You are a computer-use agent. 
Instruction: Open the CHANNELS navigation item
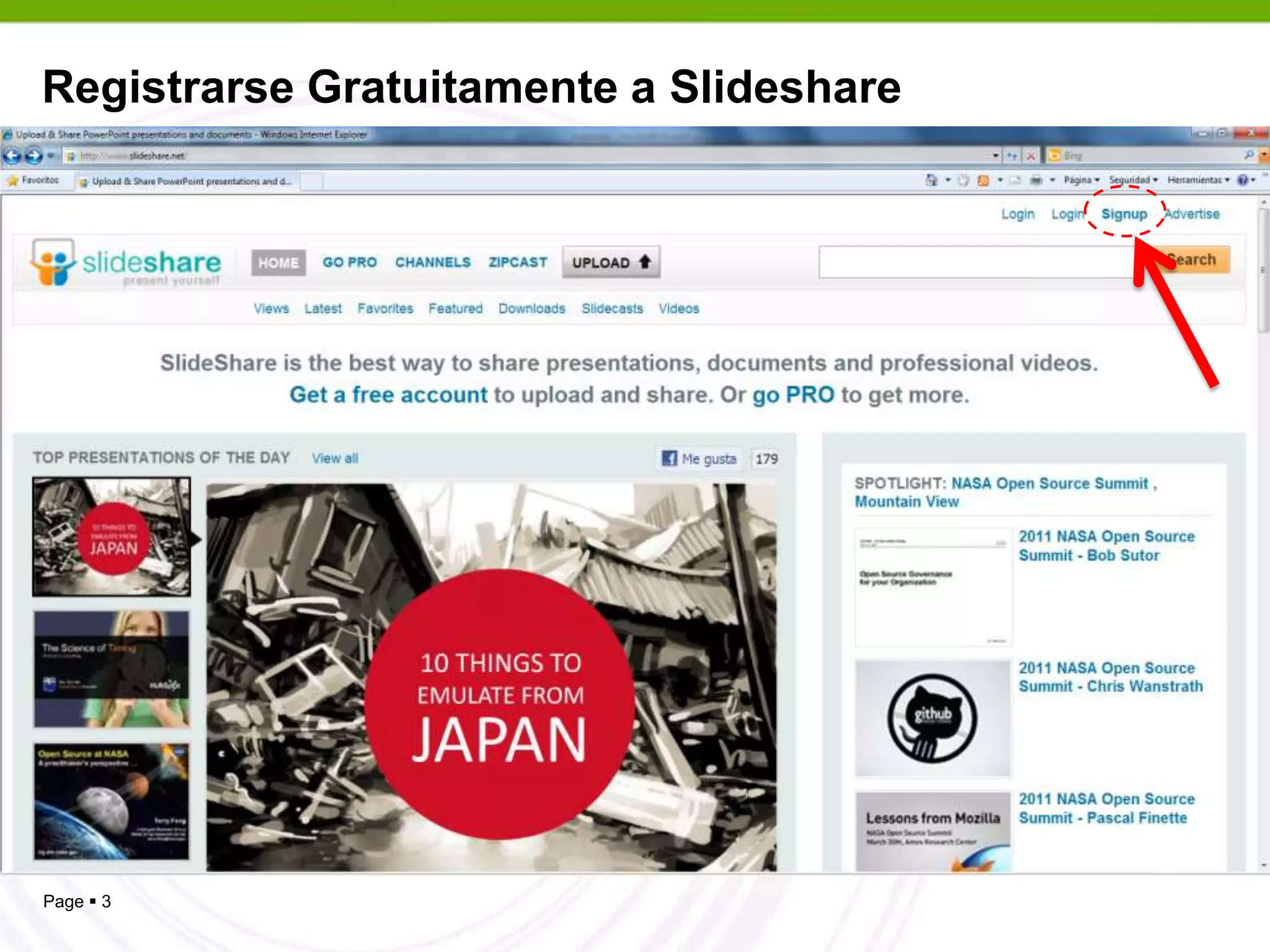[433, 263]
